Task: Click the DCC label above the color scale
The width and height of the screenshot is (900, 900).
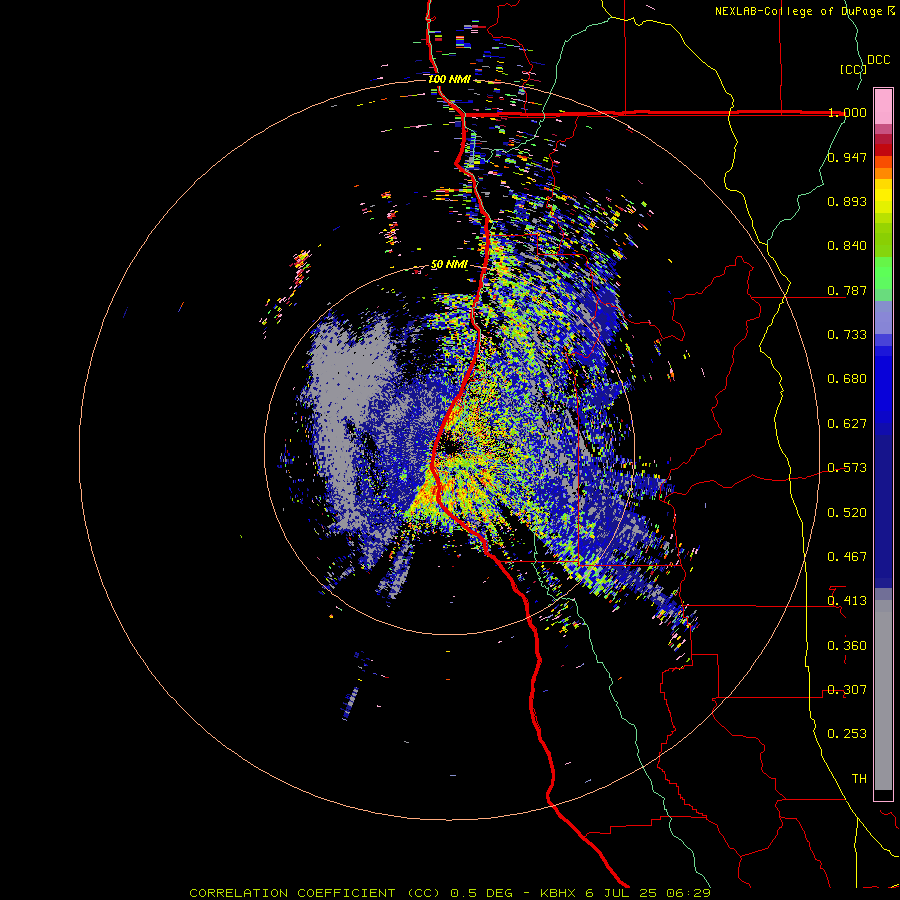Action: 879,60
